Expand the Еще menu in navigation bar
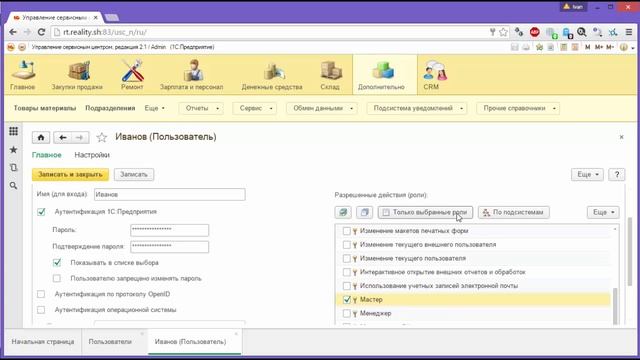The height and width of the screenshot is (360, 640). click(155, 108)
